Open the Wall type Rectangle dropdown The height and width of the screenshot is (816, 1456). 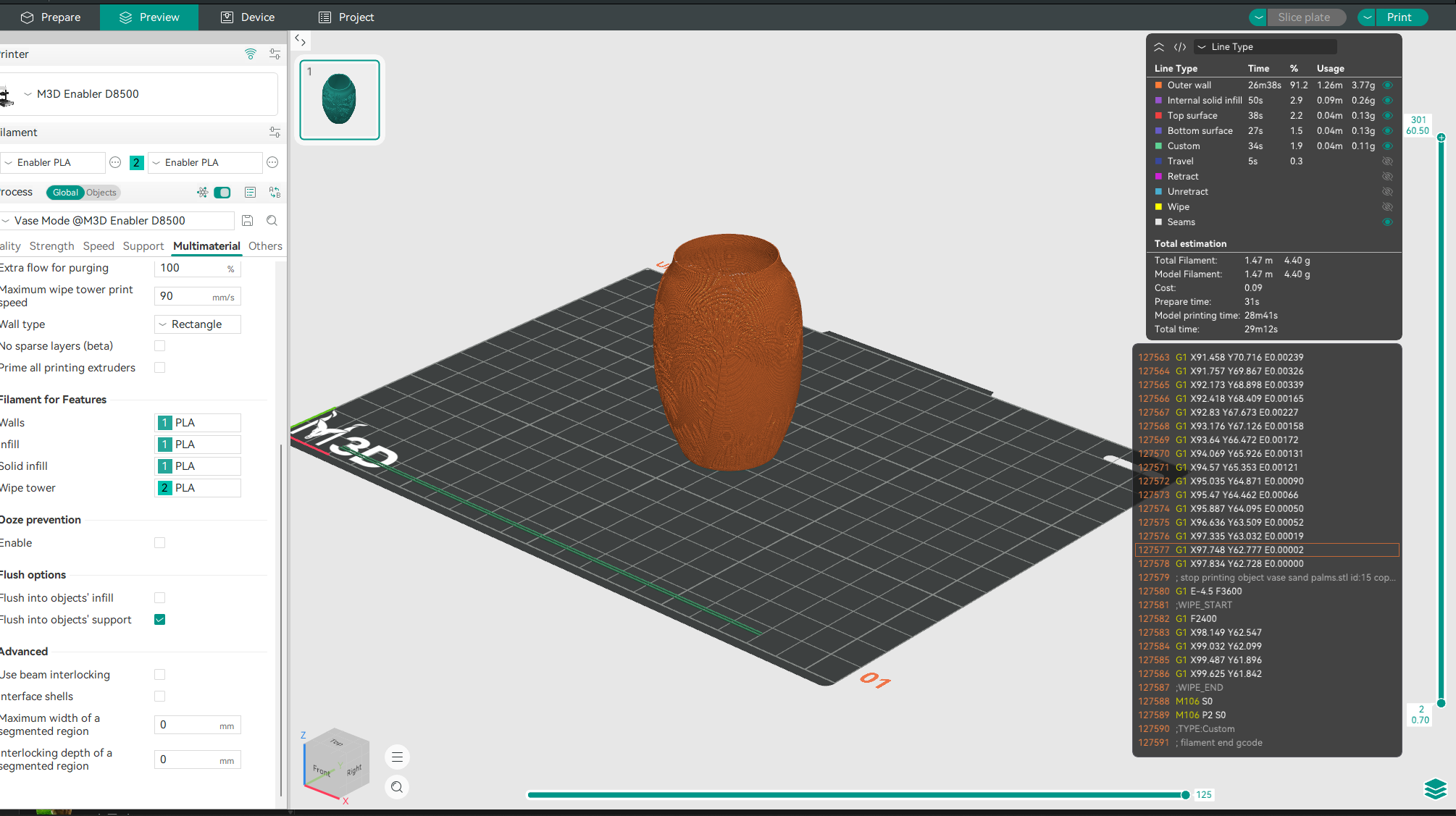tap(197, 324)
